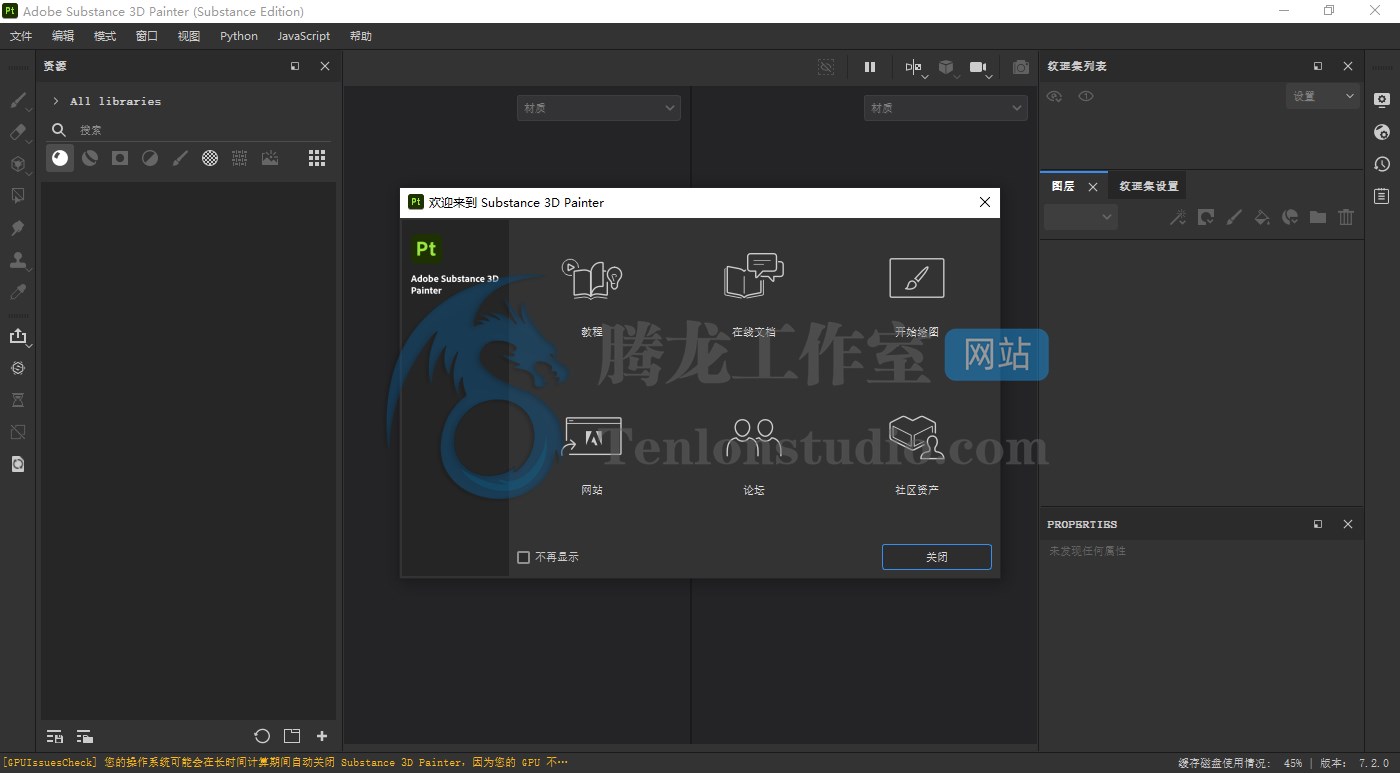Open 论坛 forum link
The image size is (1400, 773).
pos(754,454)
